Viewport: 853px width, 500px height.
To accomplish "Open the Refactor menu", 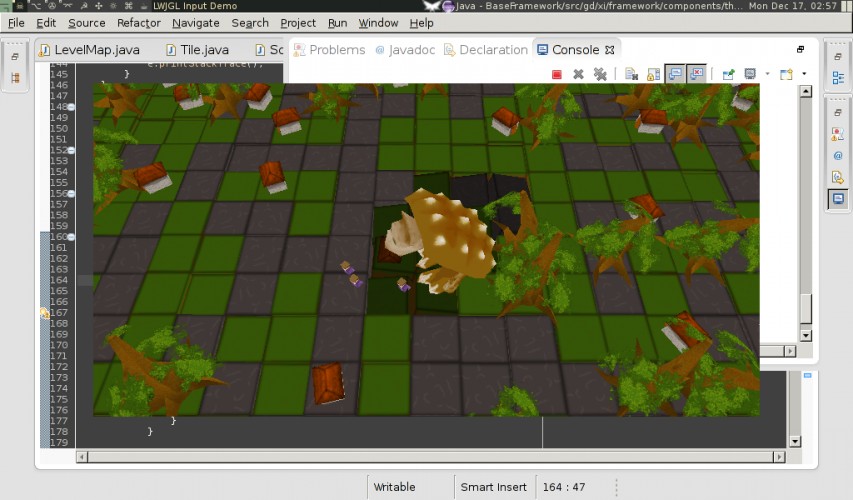I will pyautogui.click(x=139, y=23).
